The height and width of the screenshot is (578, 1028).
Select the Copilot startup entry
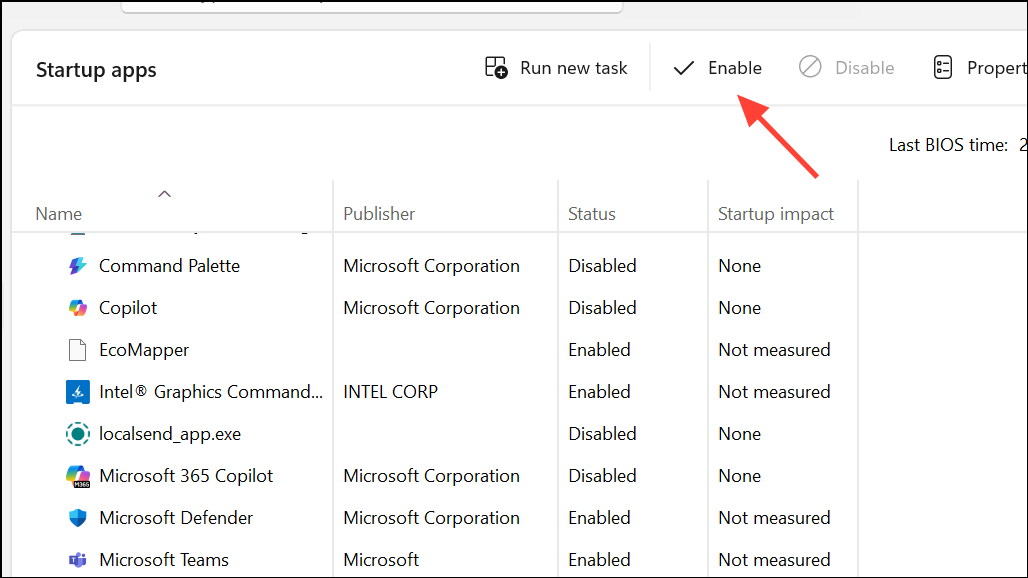[x=130, y=307]
